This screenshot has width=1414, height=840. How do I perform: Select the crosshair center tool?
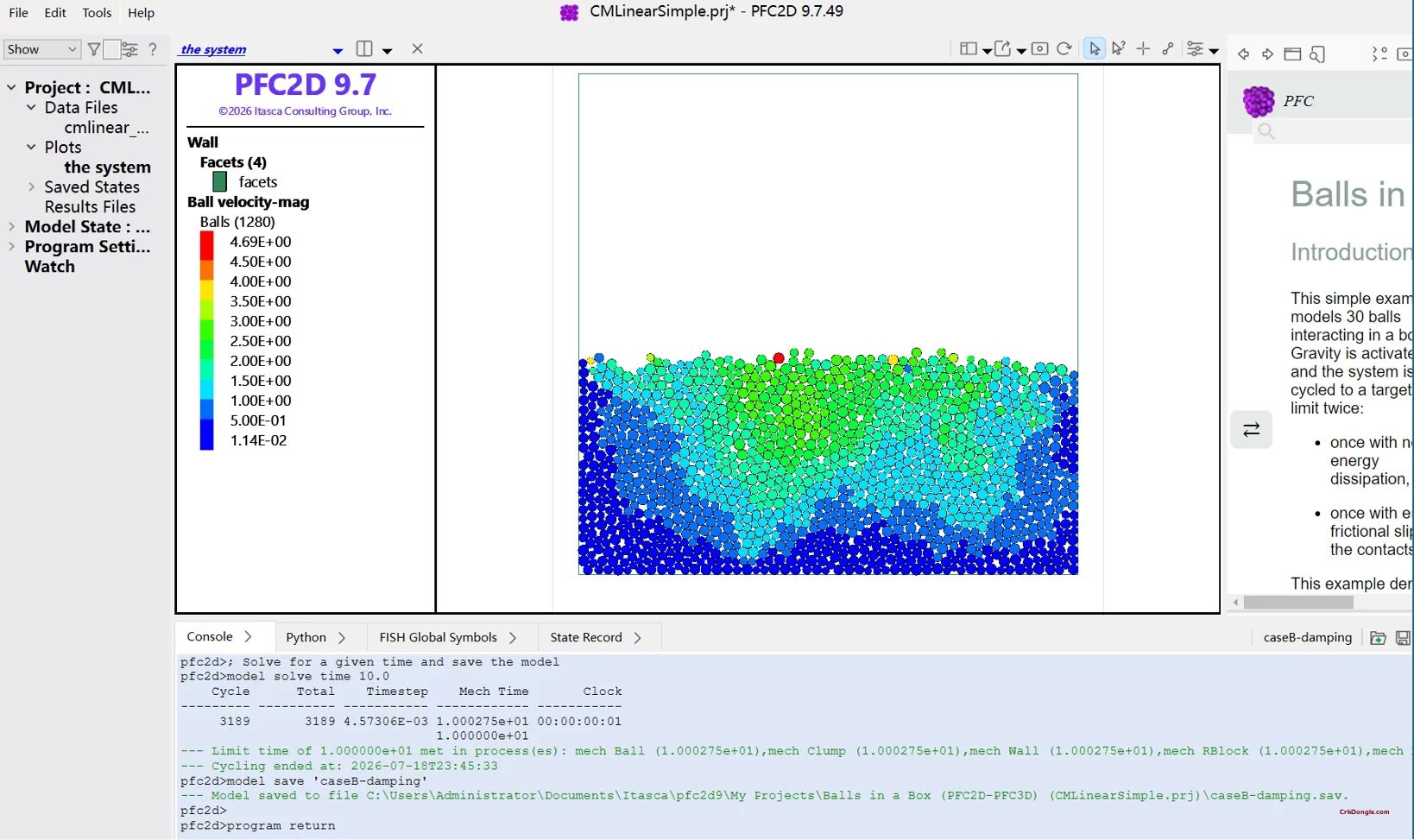[1143, 49]
